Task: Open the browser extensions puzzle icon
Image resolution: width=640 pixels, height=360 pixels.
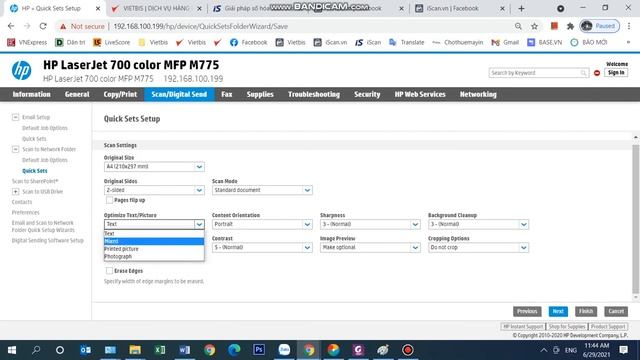Action: point(570,26)
